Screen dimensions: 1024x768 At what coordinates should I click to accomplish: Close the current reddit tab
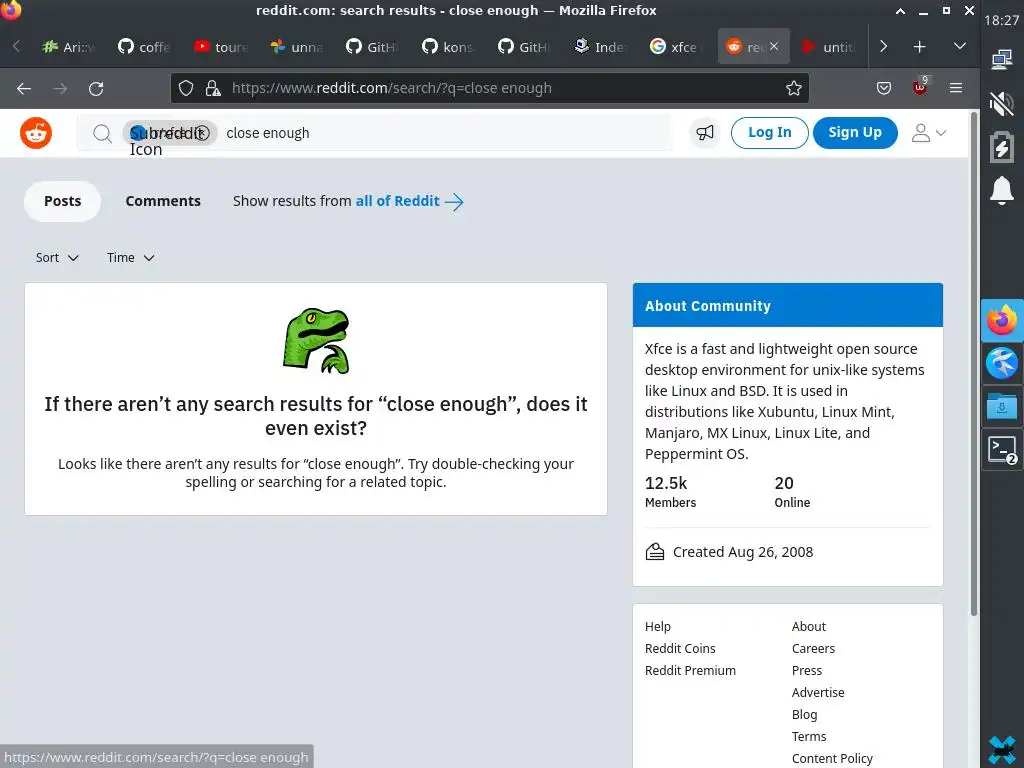[x=774, y=46]
